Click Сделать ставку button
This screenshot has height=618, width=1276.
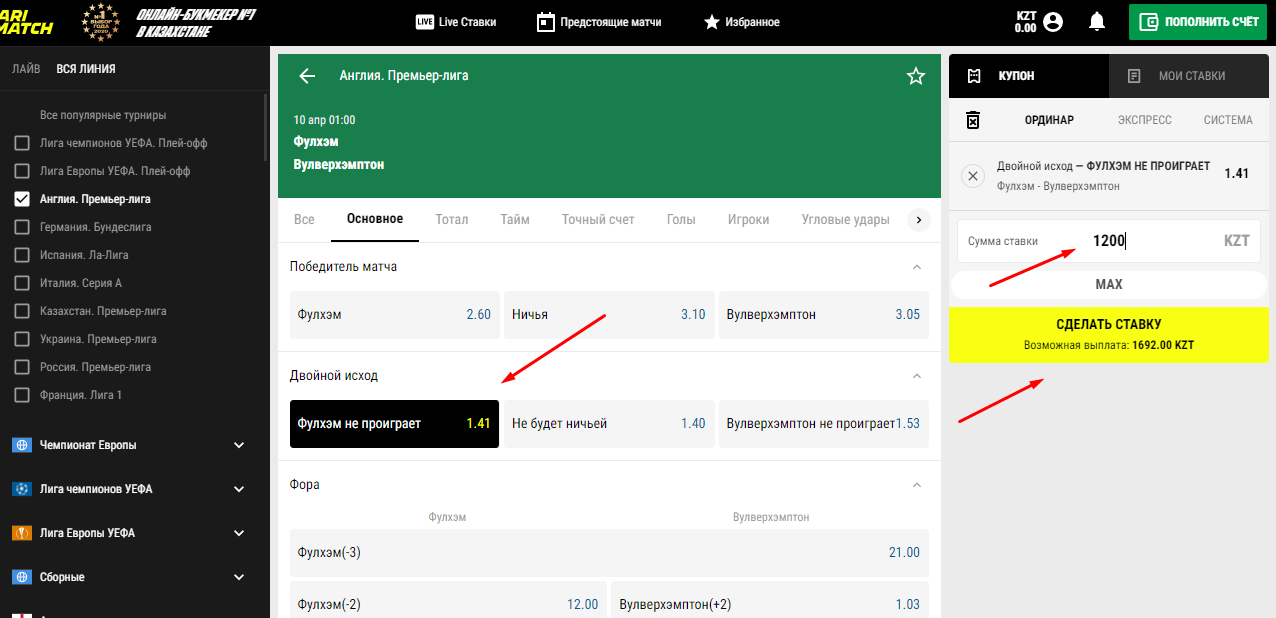pos(1109,335)
